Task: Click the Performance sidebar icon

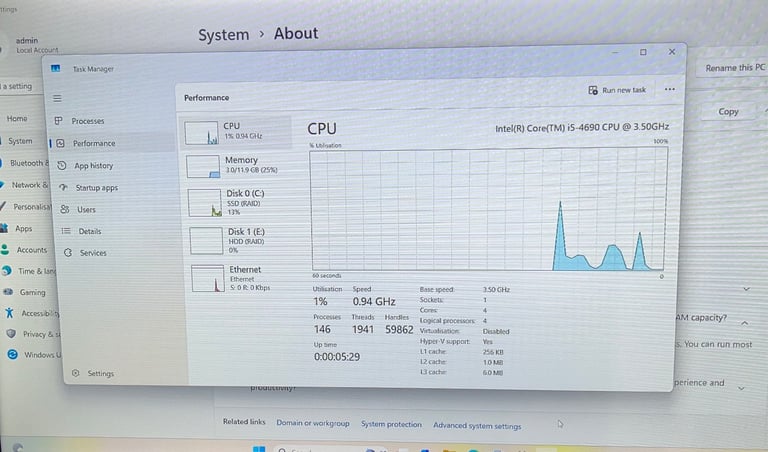Action: pos(60,143)
